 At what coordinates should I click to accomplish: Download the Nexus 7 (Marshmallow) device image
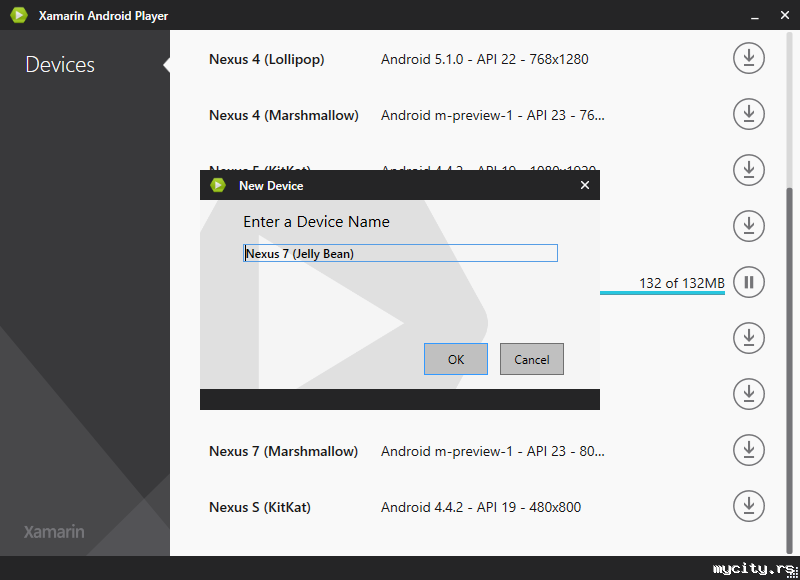pos(748,450)
